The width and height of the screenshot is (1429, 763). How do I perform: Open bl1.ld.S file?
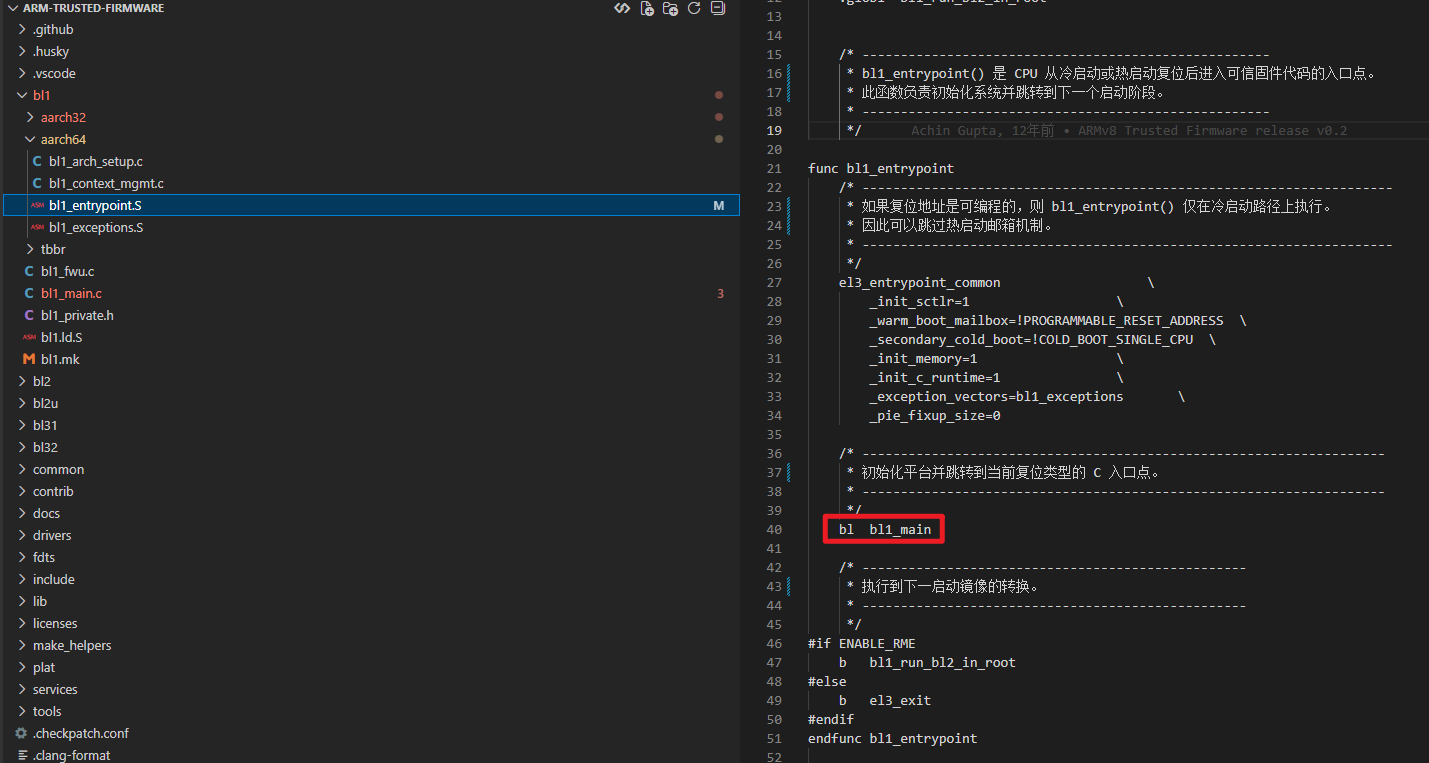pos(62,338)
